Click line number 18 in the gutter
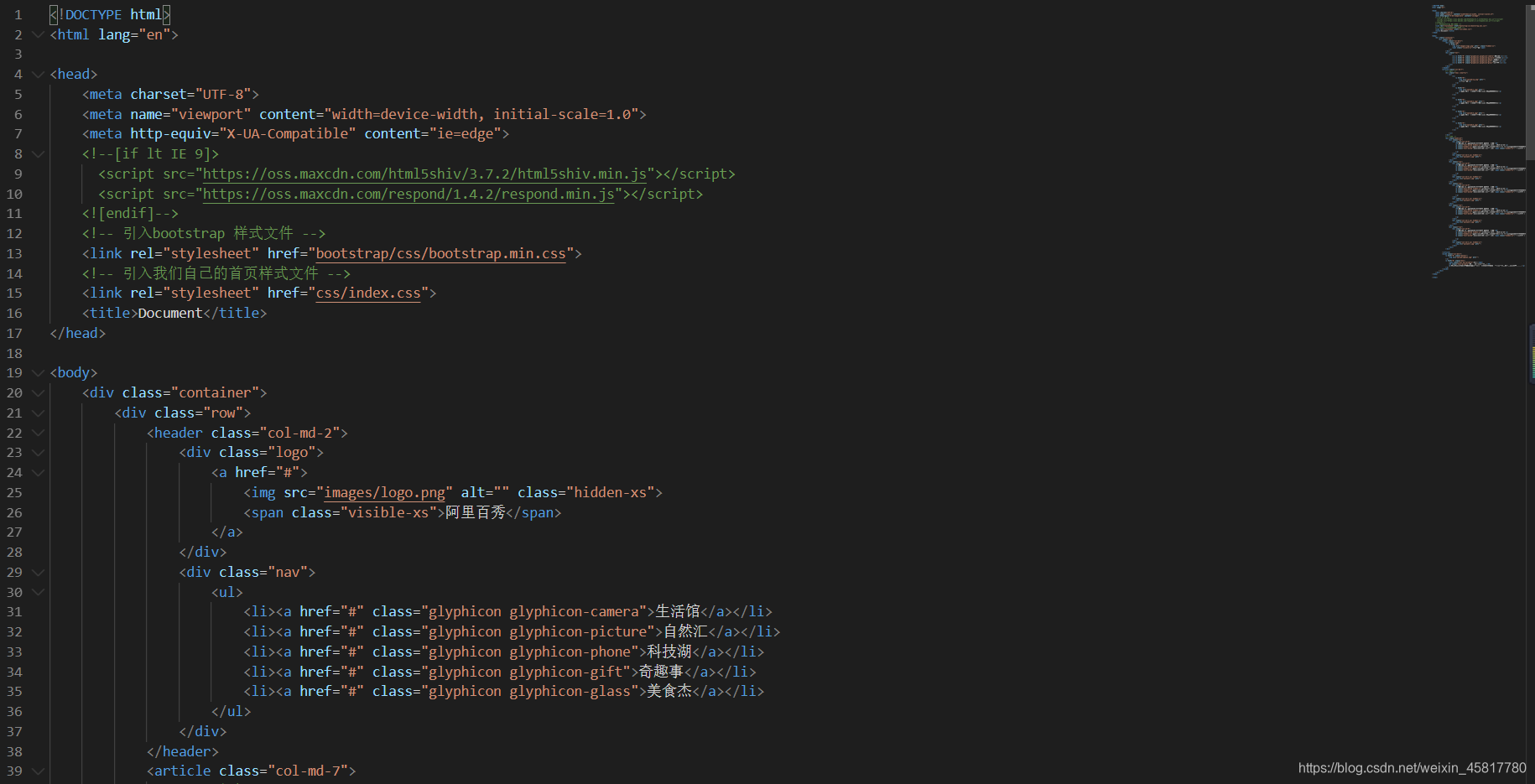 (x=14, y=353)
